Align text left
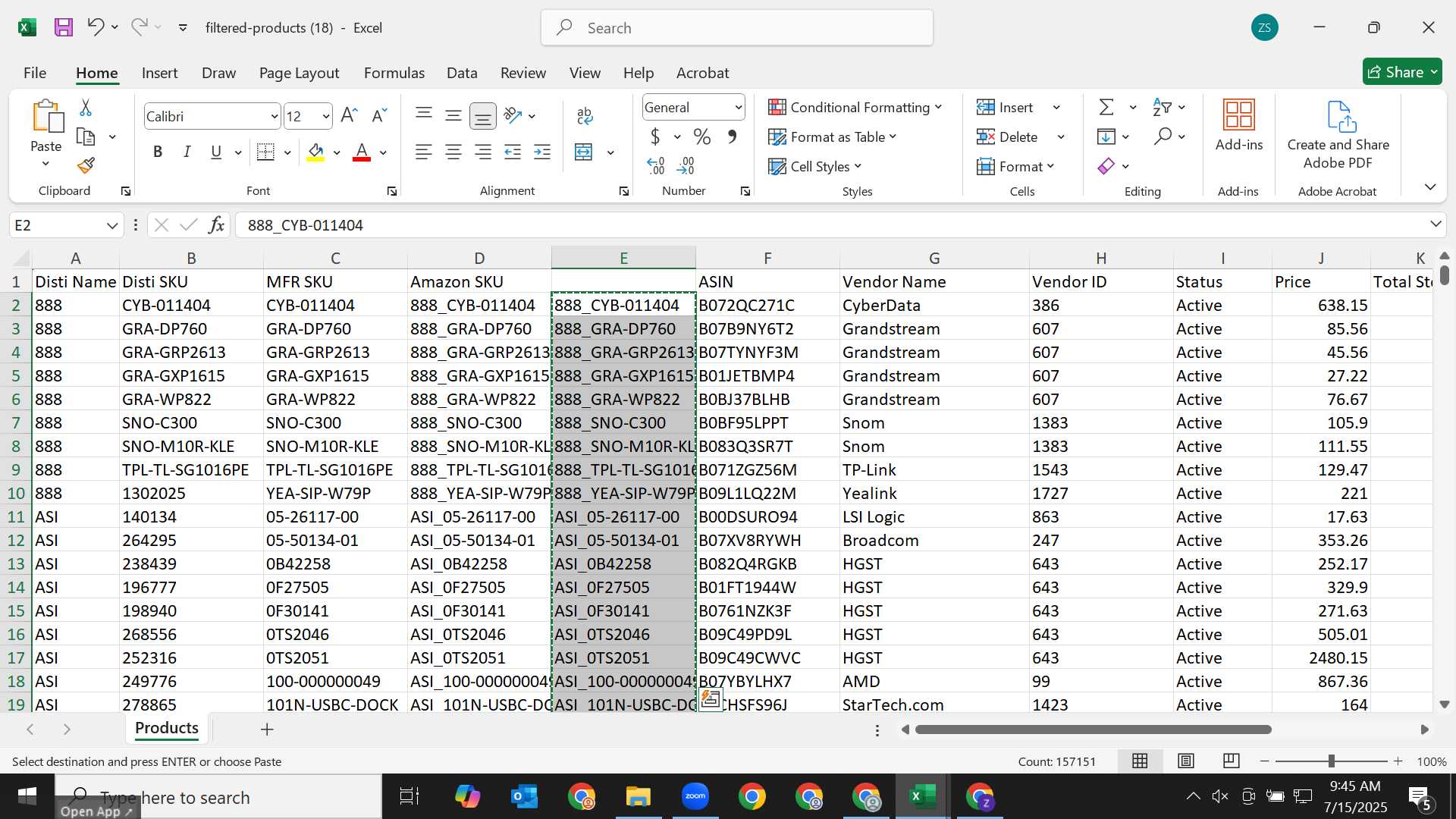1456x819 pixels. click(x=424, y=152)
